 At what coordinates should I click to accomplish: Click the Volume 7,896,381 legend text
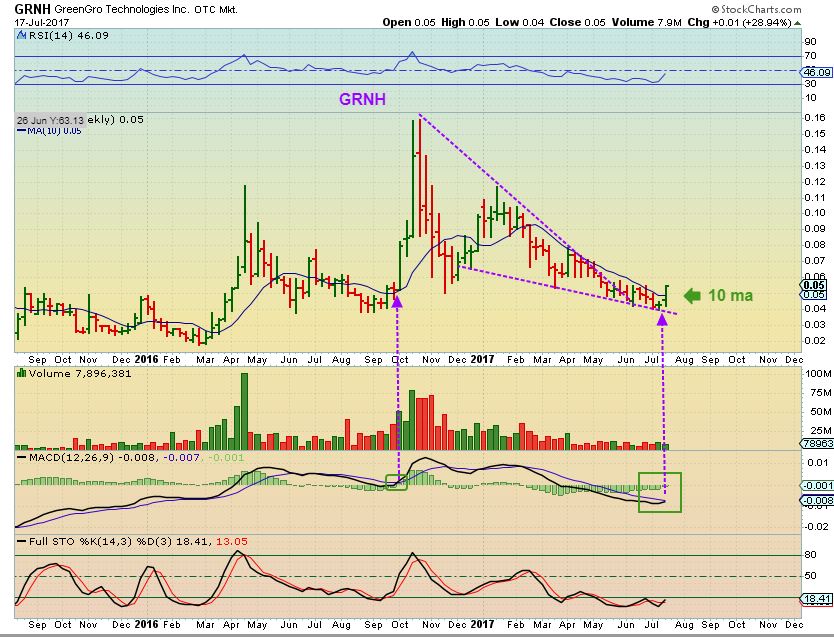[x=80, y=373]
